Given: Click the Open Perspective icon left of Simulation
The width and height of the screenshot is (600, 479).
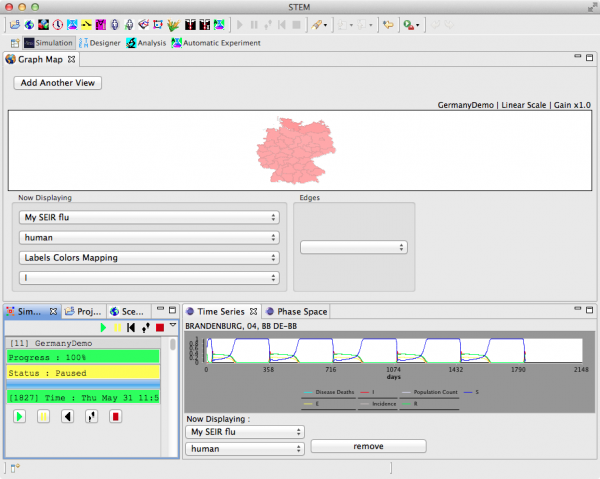Looking at the screenshot, I should [14, 43].
